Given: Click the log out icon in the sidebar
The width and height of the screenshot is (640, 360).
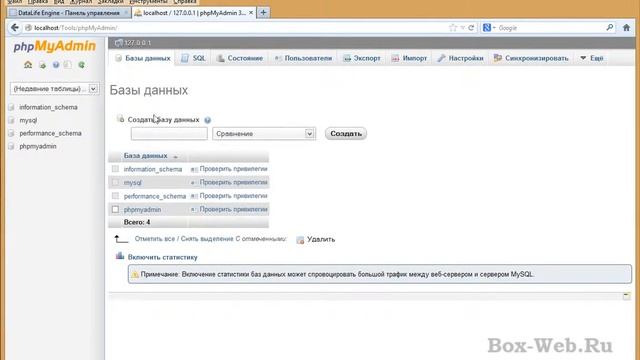Looking at the screenshot, I should point(42,65).
